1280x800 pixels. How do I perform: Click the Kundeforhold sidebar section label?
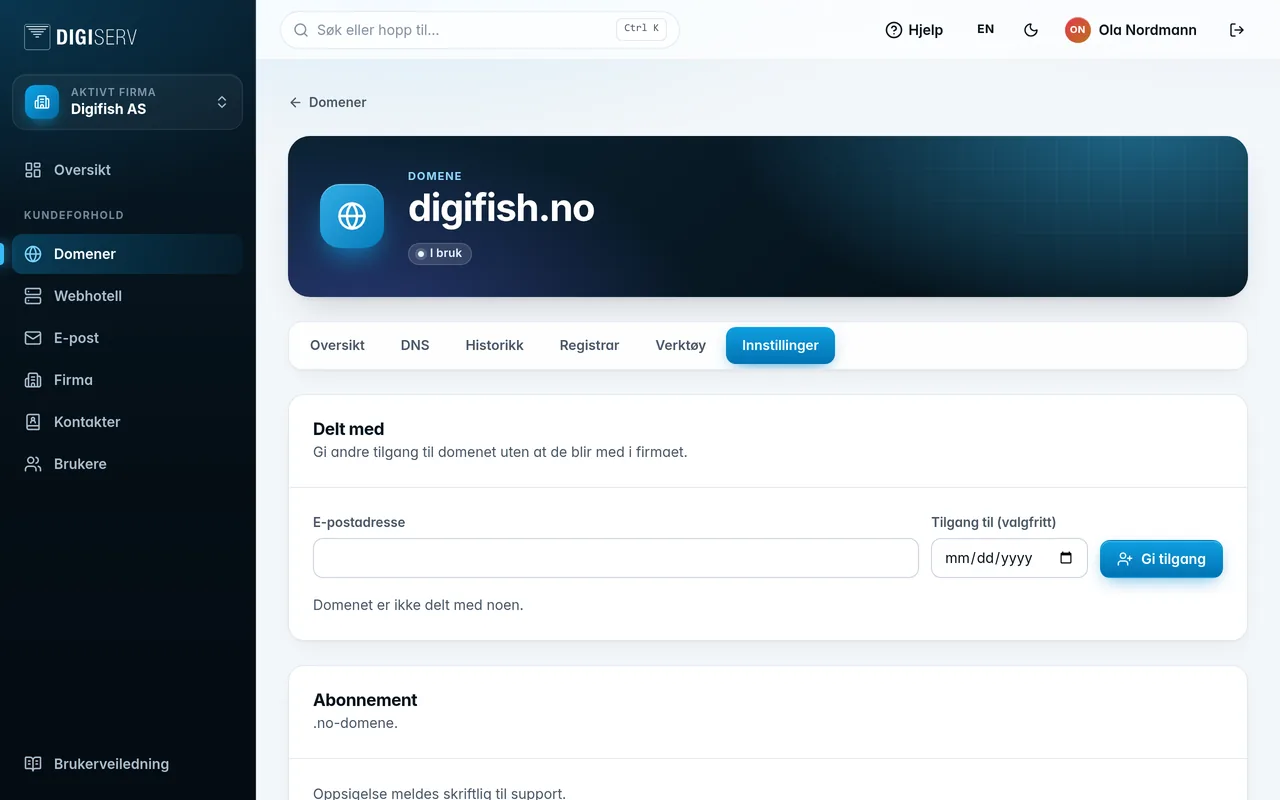pyautogui.click(x=74, y=215)
